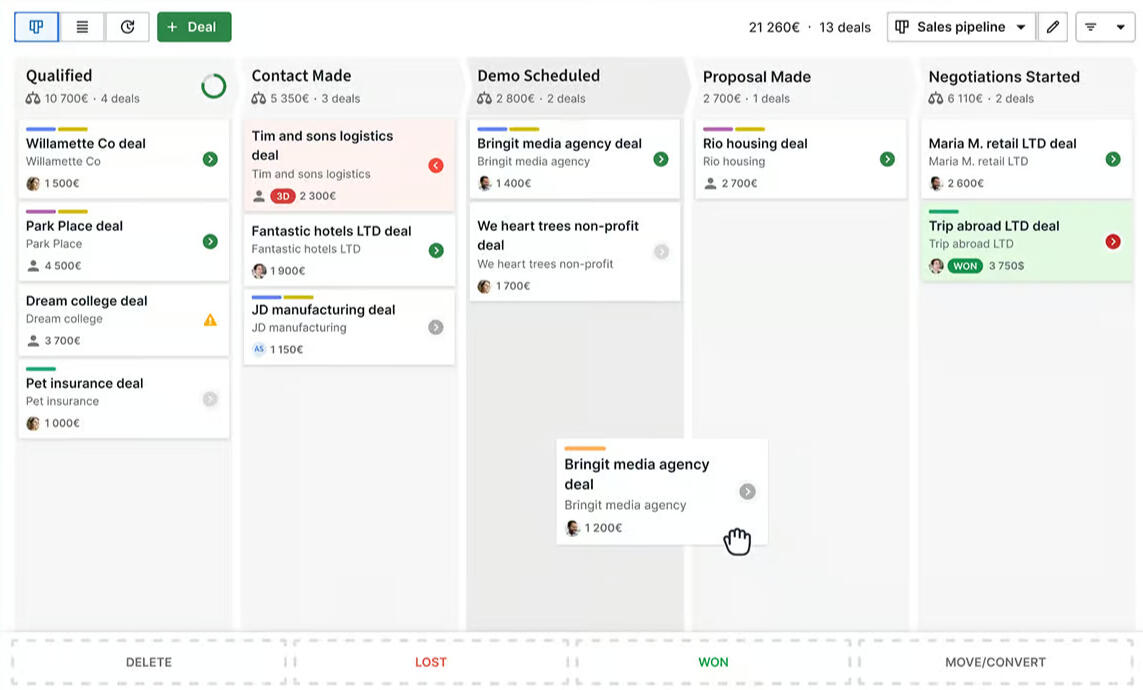Click the green + Deal button
The image size is (1143, 690).
[x=194, y=27]
